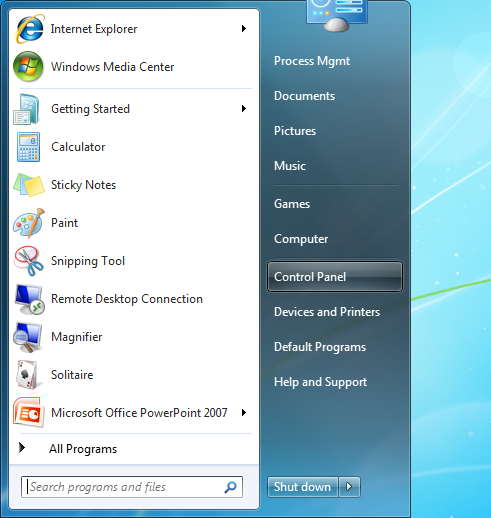491x518 pixels.
Task: Click the Search programs and files box
Action: tap(132, 487)
